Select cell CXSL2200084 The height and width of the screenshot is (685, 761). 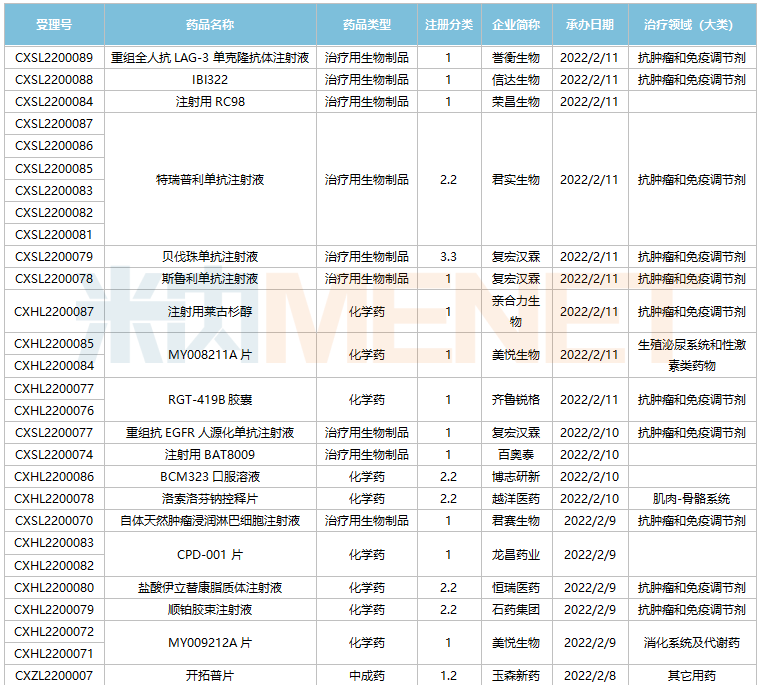tap(54, 102)
